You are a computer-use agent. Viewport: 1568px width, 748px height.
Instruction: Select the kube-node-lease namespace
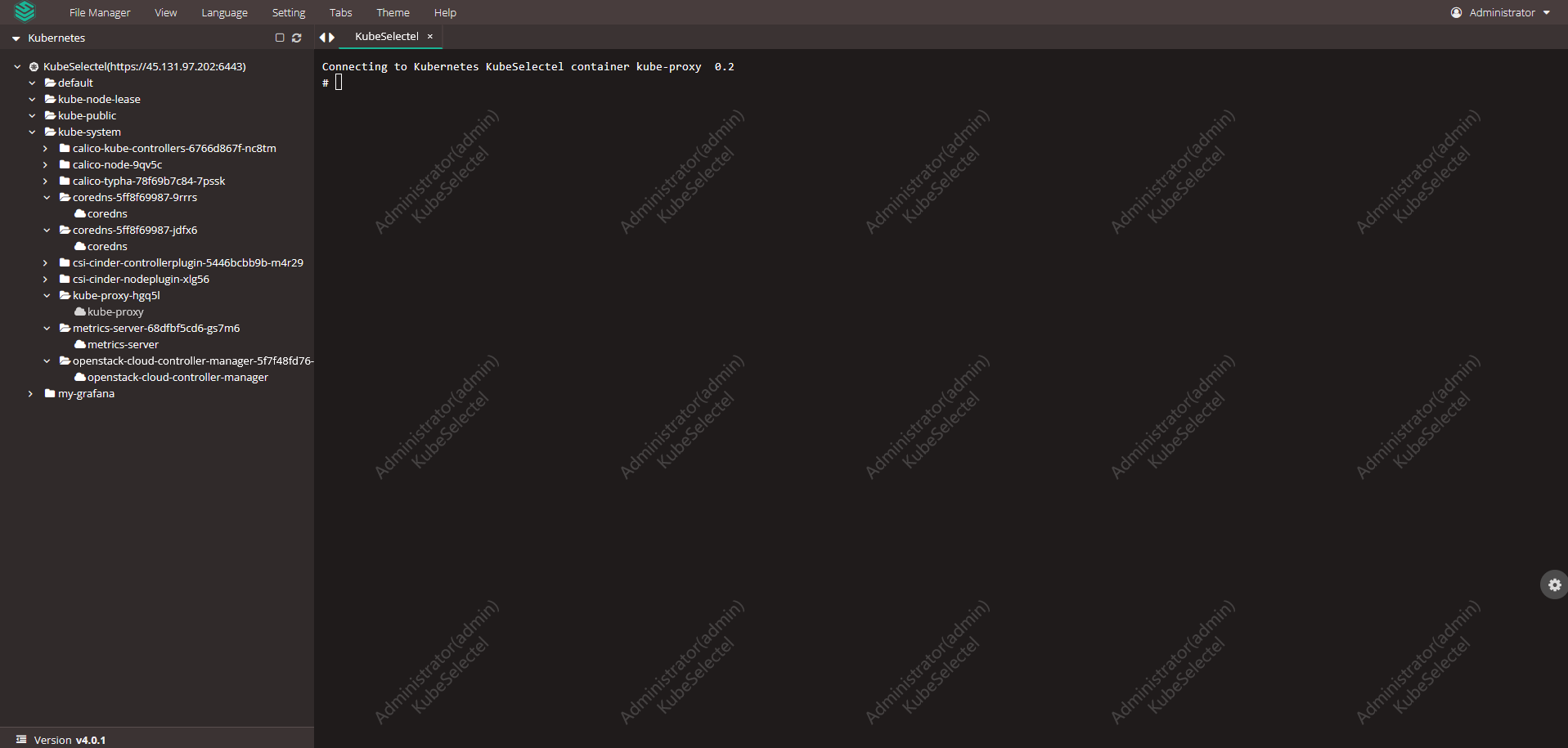(x=92, y=99)
